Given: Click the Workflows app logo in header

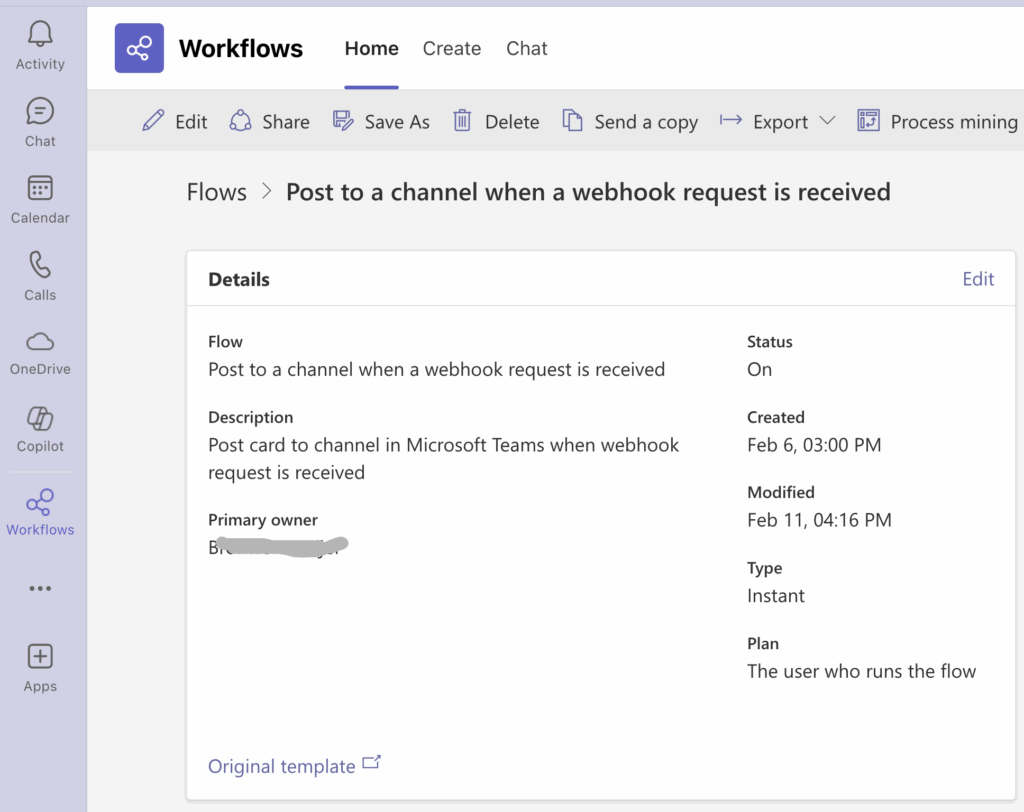Looking at the screenshot, I should 139,48.
